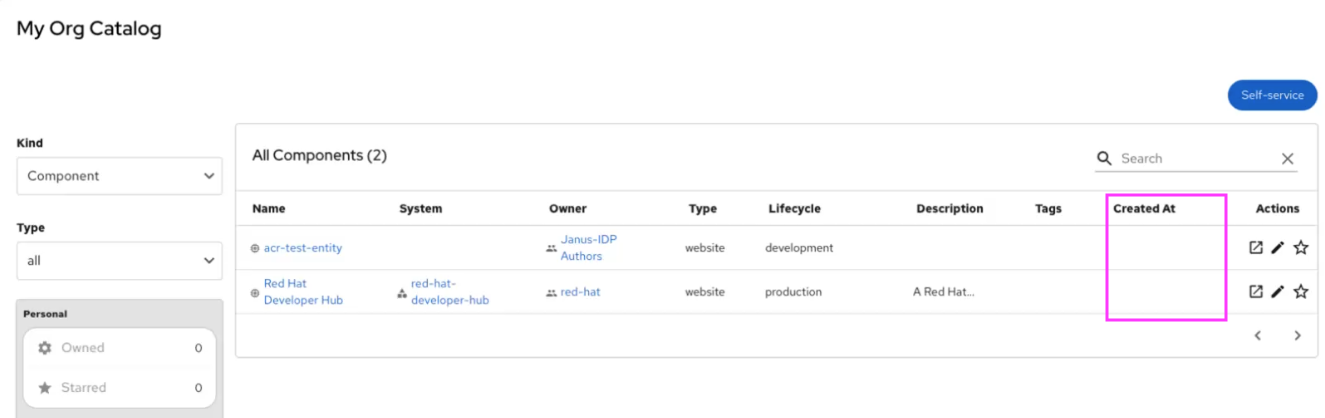Star the acr-test-entity component
Image resolution: width=1325 pixels, height=418 pixels.
1300,248
